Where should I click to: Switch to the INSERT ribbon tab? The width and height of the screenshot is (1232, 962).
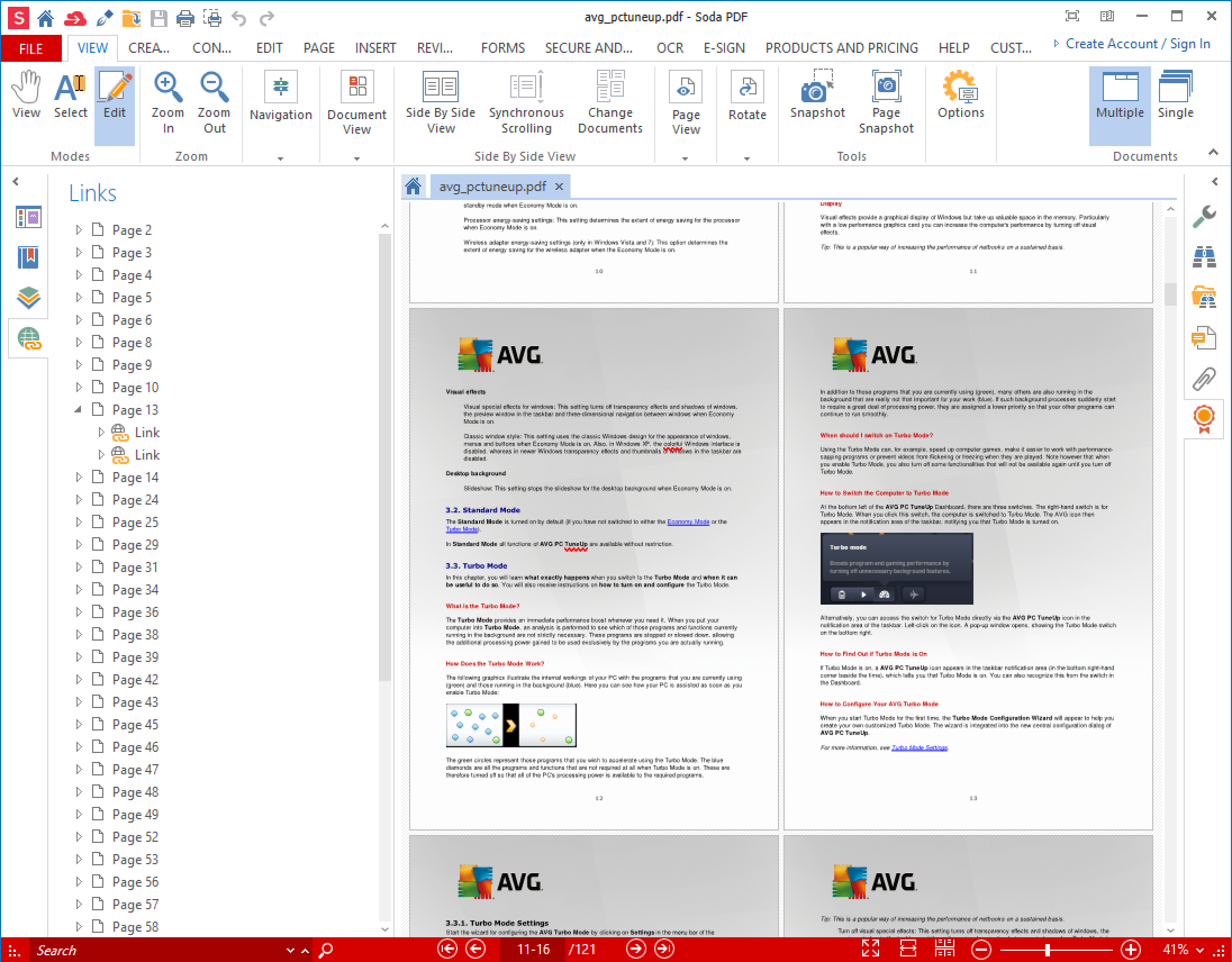(x=375, y=48)
